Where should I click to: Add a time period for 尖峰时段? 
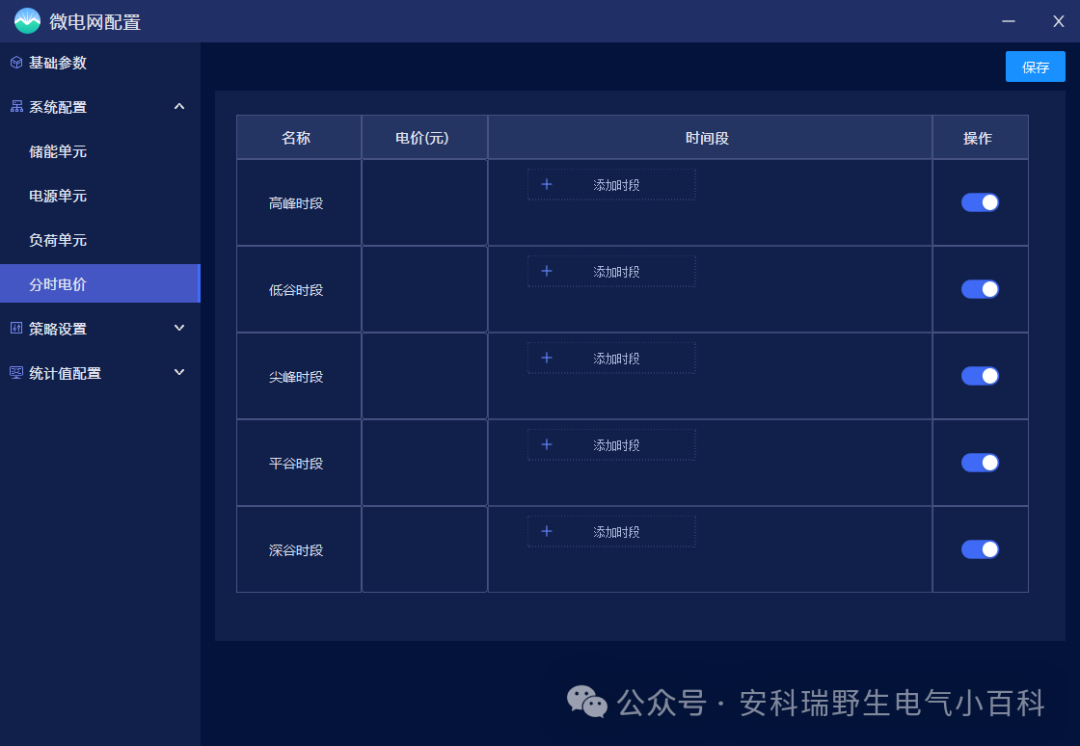click(x=612, y=358)
